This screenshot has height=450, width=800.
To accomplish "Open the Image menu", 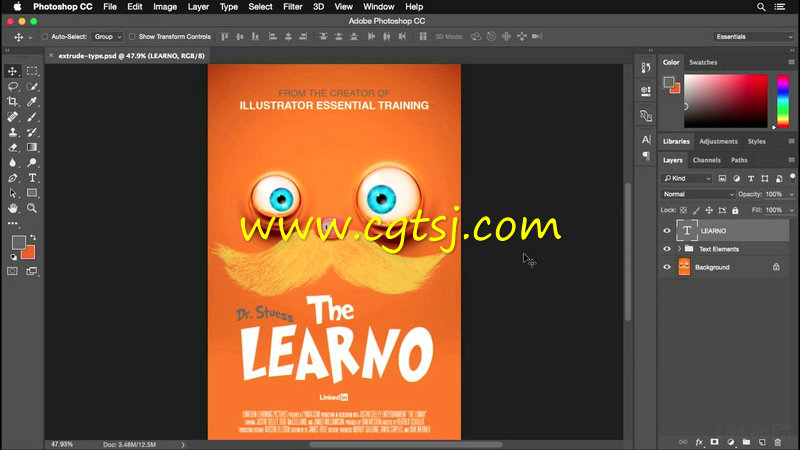I will point(165,7).
